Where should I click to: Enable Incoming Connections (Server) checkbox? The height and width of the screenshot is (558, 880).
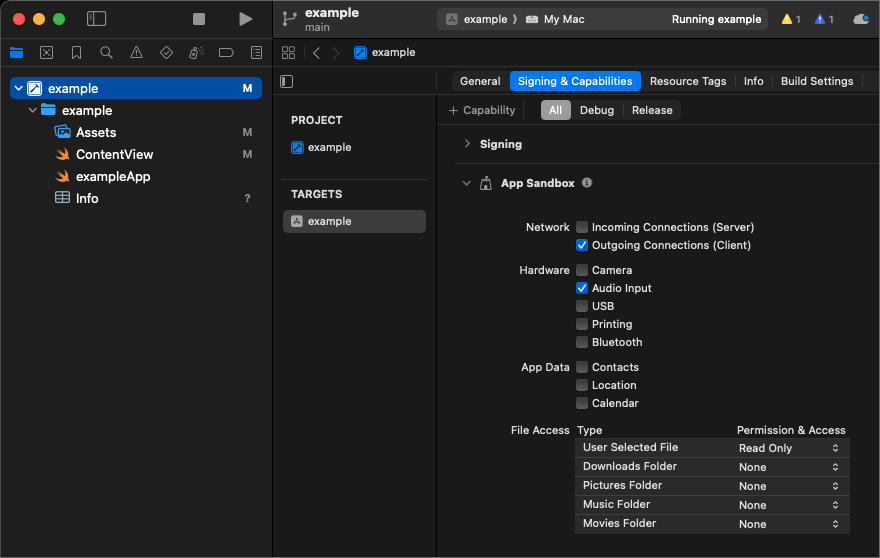point(582,227)
